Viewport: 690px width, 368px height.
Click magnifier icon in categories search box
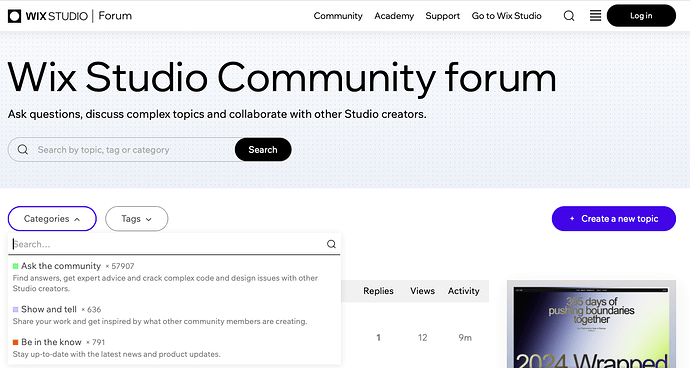331,244
